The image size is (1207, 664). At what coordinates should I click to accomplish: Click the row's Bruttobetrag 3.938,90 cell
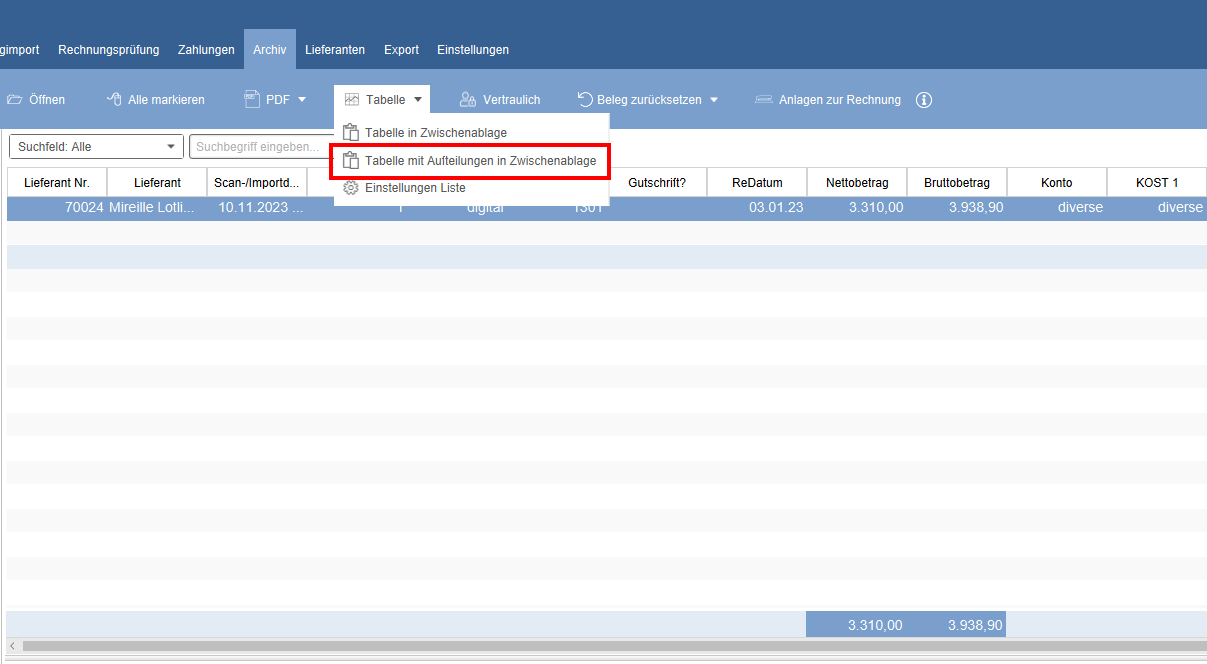point(957,208)
